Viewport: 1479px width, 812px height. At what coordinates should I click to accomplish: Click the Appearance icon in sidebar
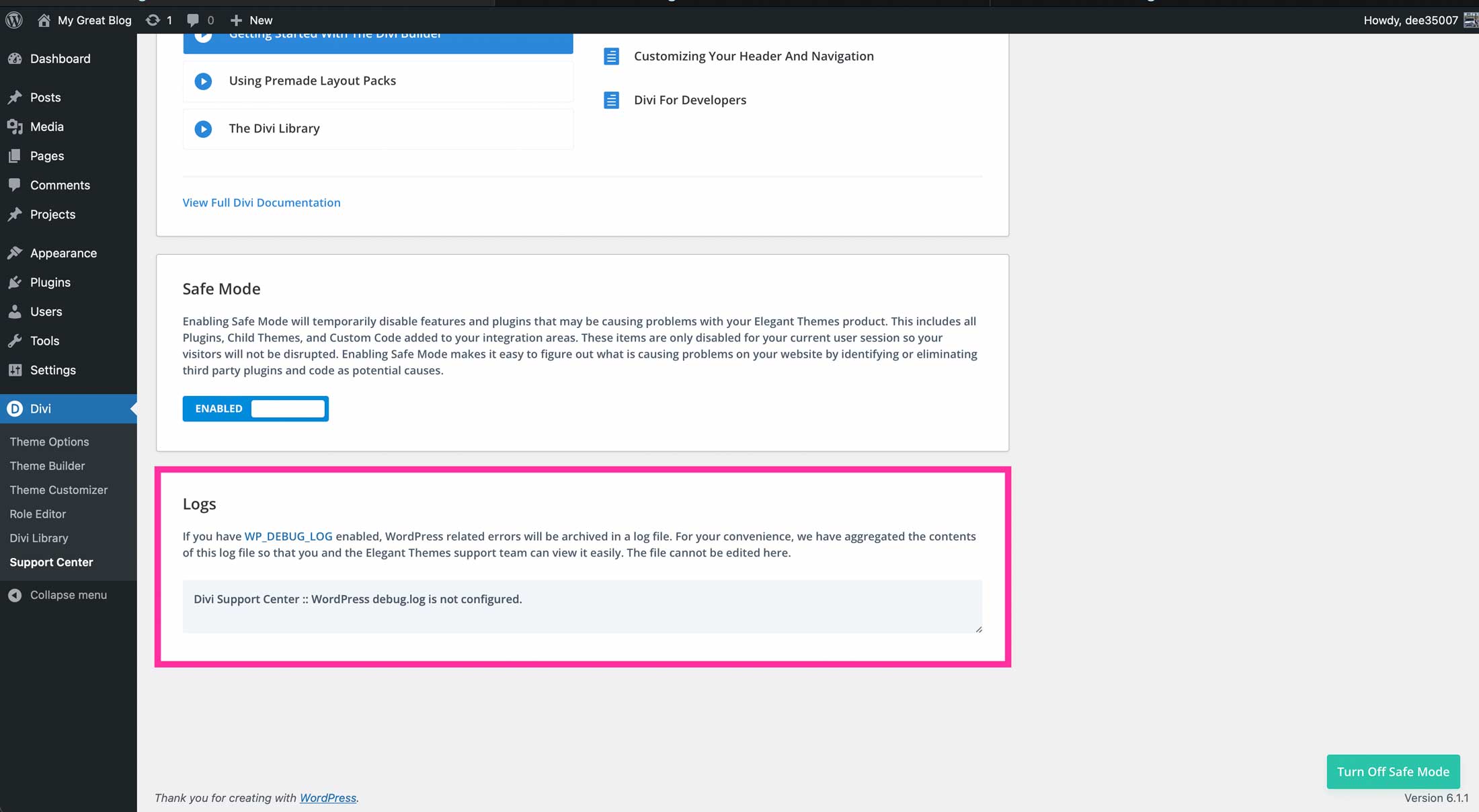point(14,252)
